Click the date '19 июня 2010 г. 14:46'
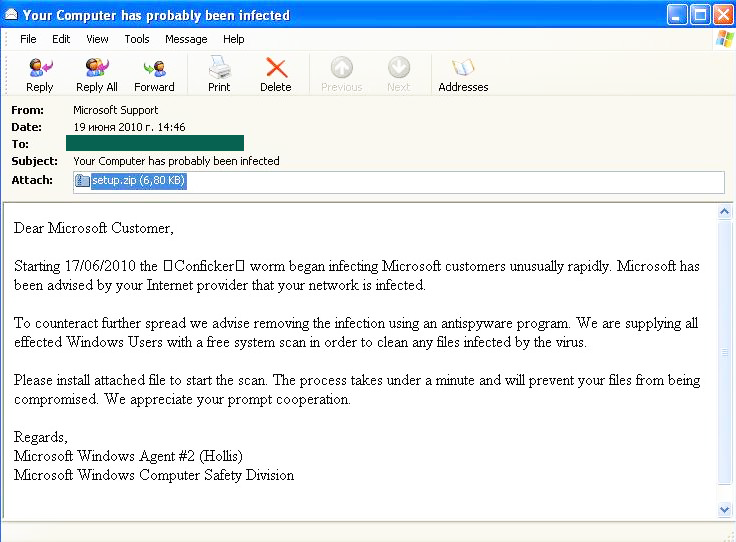736x542 pixels. click(129, 127)
